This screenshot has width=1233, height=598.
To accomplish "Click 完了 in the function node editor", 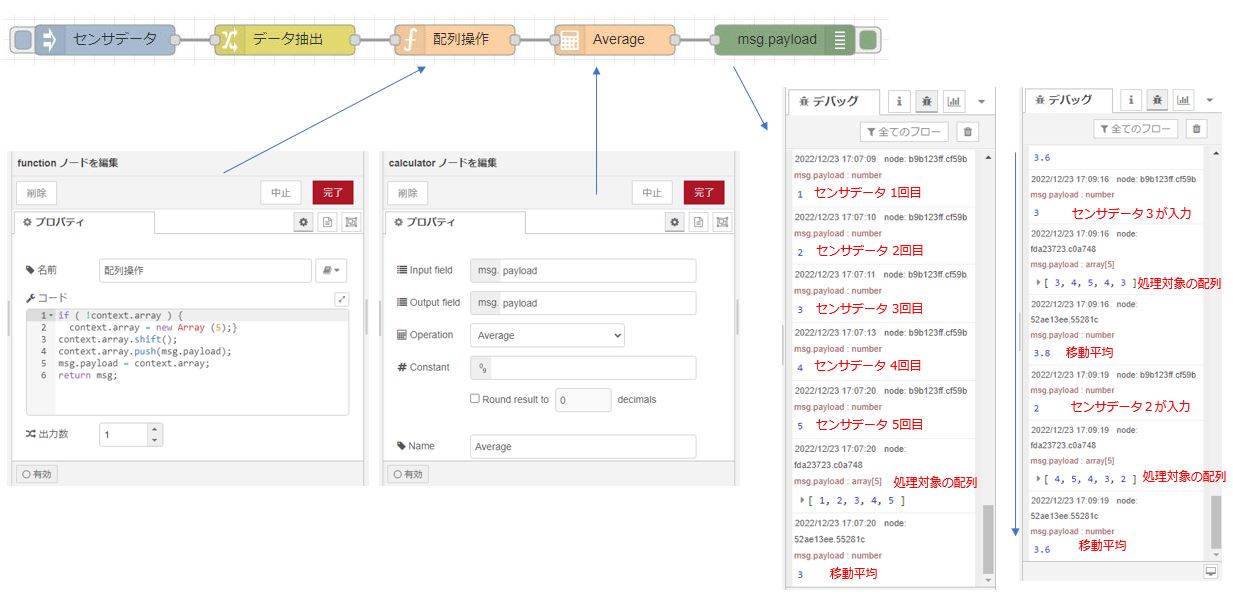I will (332, 192).
